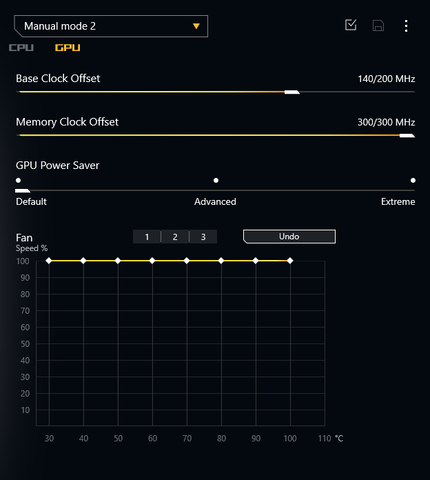The width and height of the screenshot is (430, 480).
Task: Select fan preset 3
Action: point(203,237)
